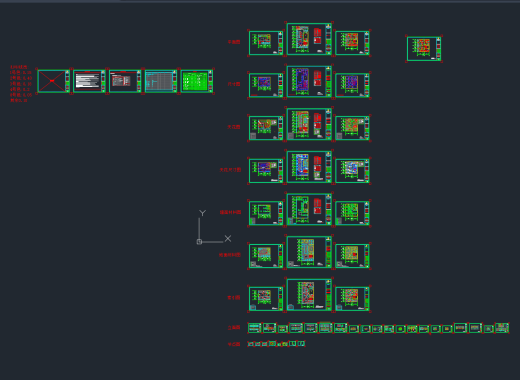520x380 pixels.
Task: Select the right sheet in the 天花图 row
Action: point(353,128)
